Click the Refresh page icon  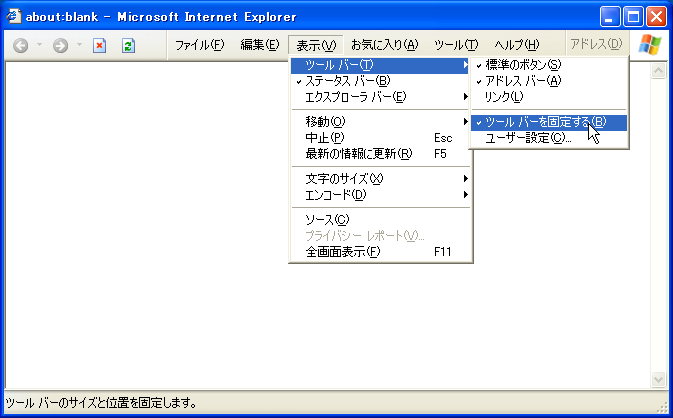pyautogui.click(x=128, y=45)
